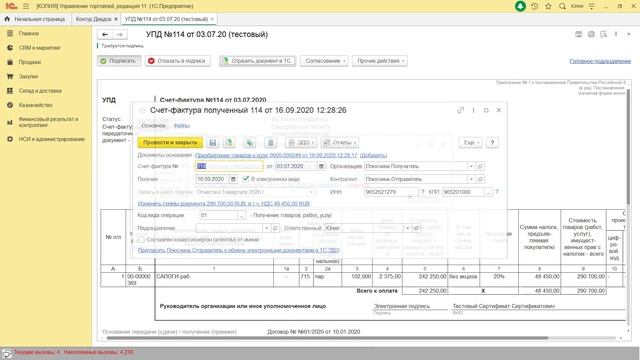This screenshot has height=360, width=640.
Task: Open the Приобретение товаров и услуг base document link
Action: point(276,155)
